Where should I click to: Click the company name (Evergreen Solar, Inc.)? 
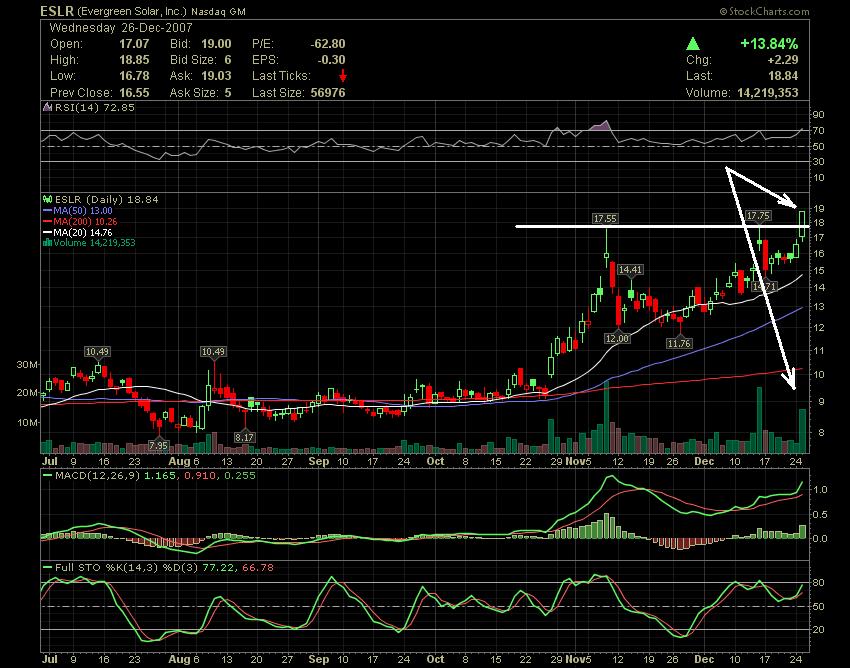(132, 11)
